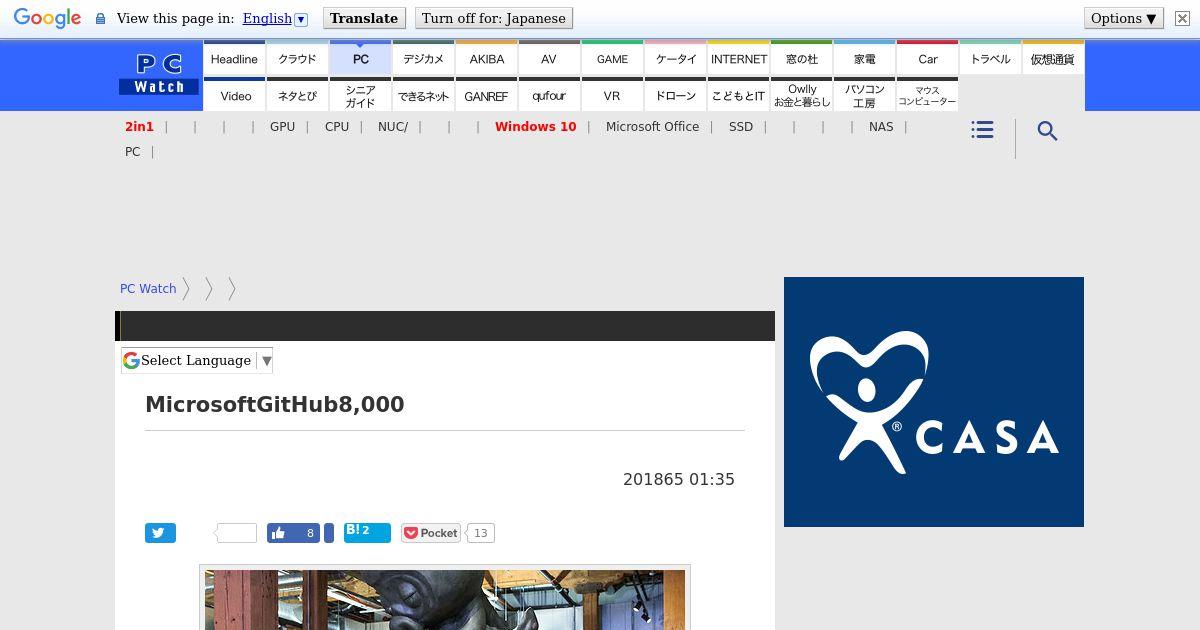This screenshot has width=1200, height=630.
Task: Open the AV tab
Action: (x=549, y=58)
